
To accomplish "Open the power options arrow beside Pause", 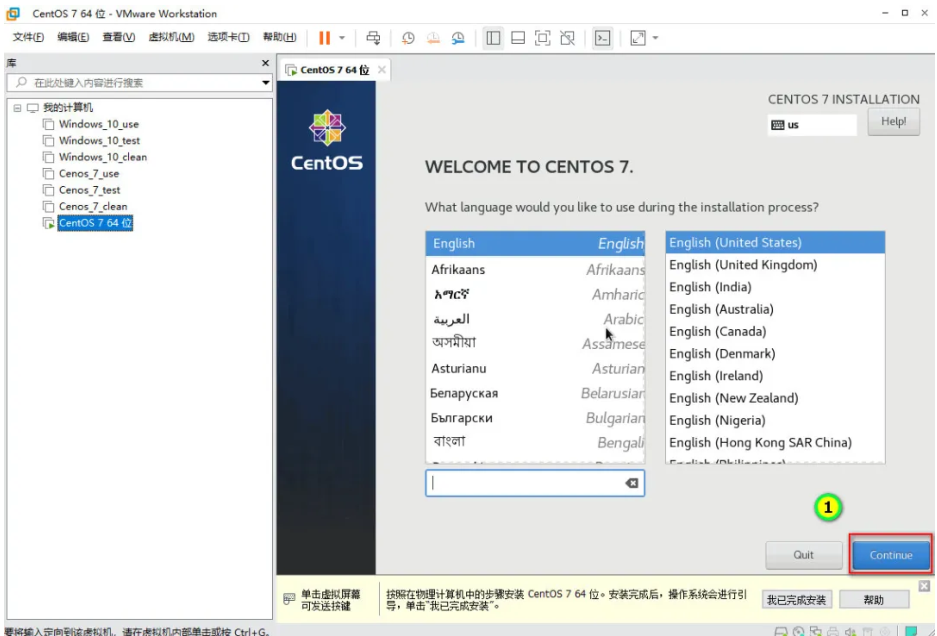I will (342, 38).
